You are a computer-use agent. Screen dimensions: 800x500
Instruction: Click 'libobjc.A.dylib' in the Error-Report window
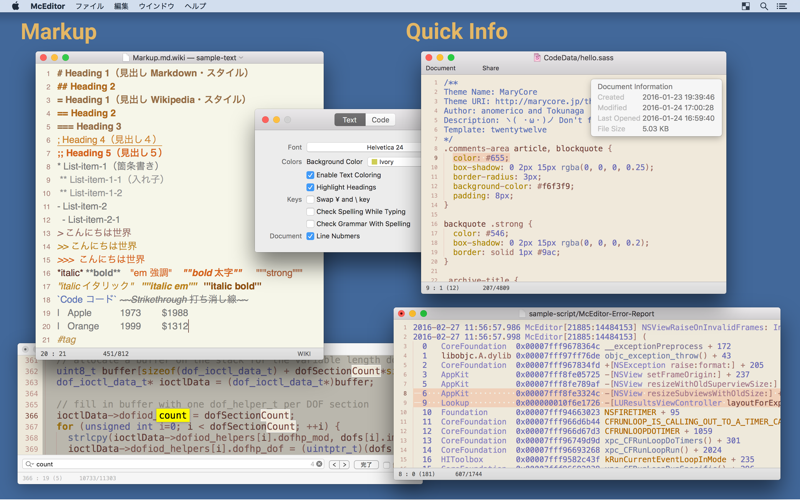(x=476, y=356)
